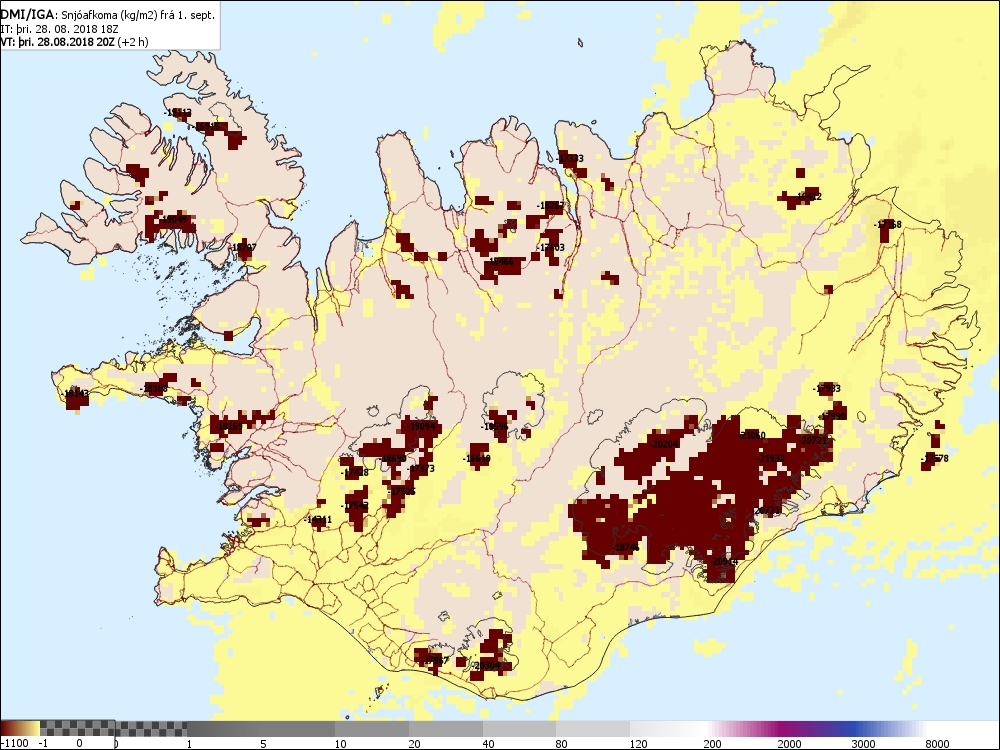The height and width of the screenshot is (750, 1000).
Task: Click the -17168 label in the east
Action: click(x=888, y=224)
